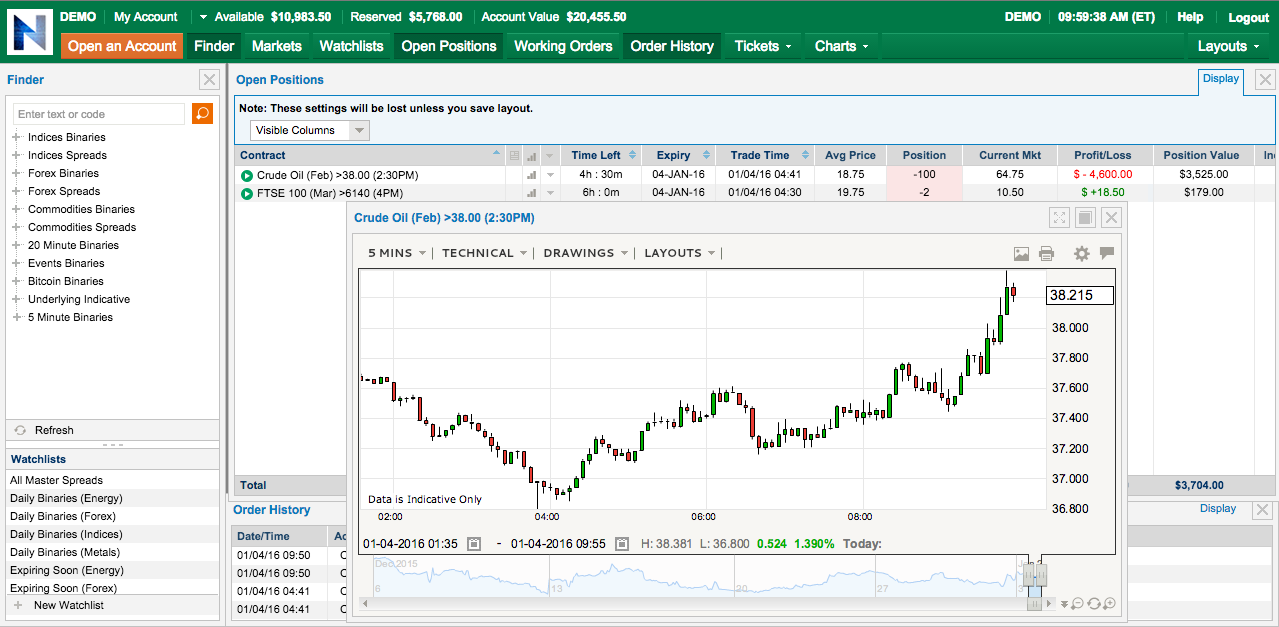Switch to the Working Orders tab

(562, 46)
